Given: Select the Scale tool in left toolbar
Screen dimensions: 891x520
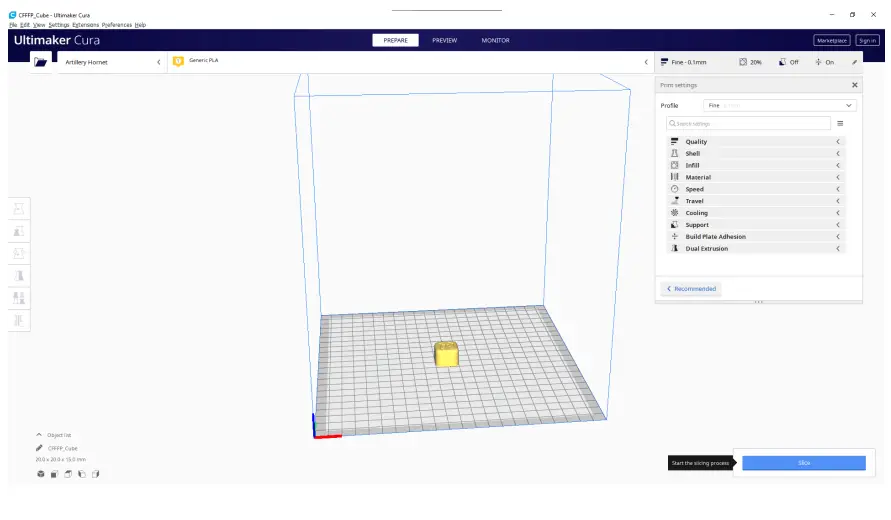Looking at the screenshot, I should coord(19,231).
